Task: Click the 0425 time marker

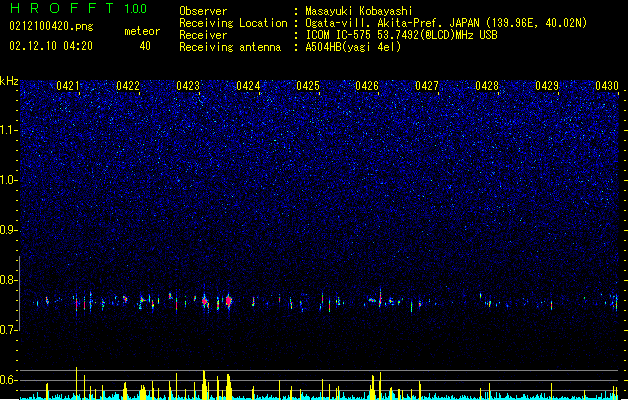Action: click(308, 86)
